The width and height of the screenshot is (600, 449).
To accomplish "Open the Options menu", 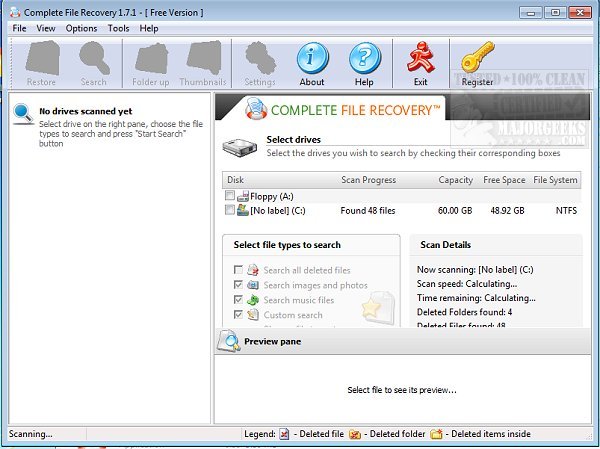I will pyautogui.click(x=81, y=28).
